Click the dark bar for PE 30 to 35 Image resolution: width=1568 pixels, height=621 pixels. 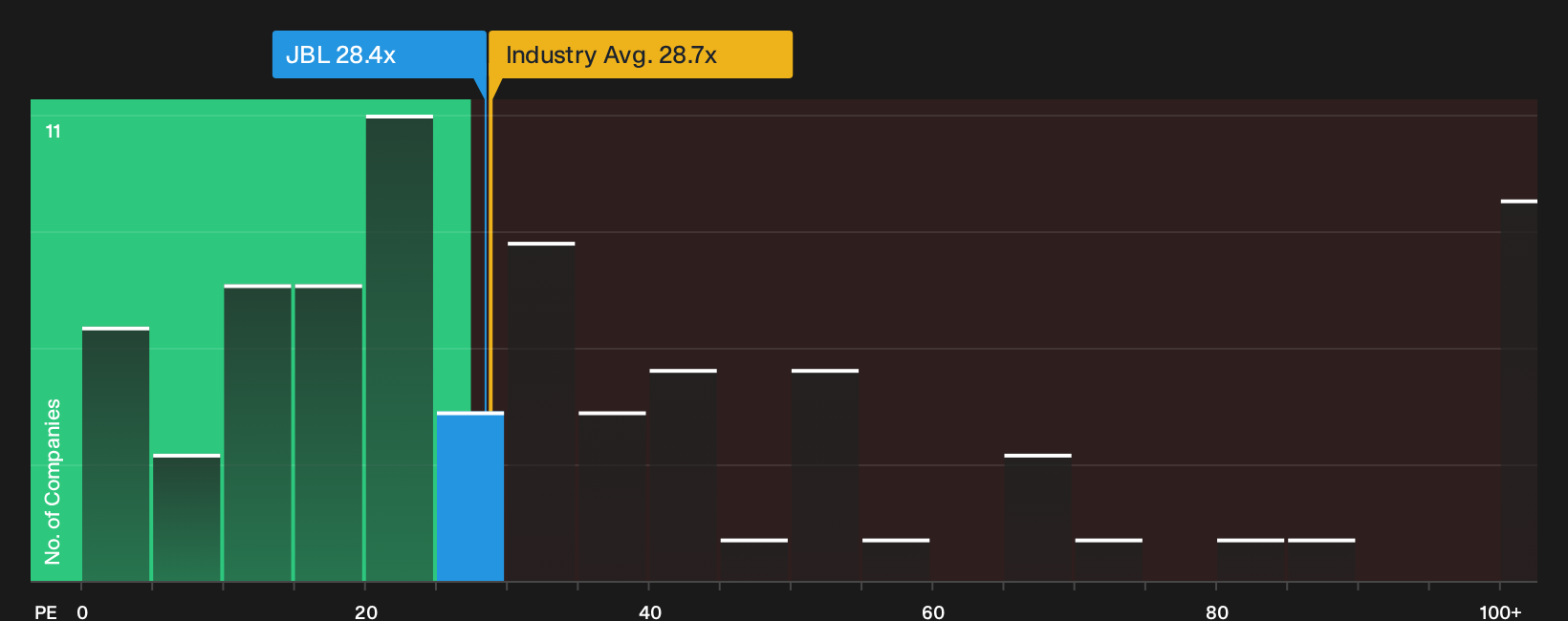coord(541,412)
